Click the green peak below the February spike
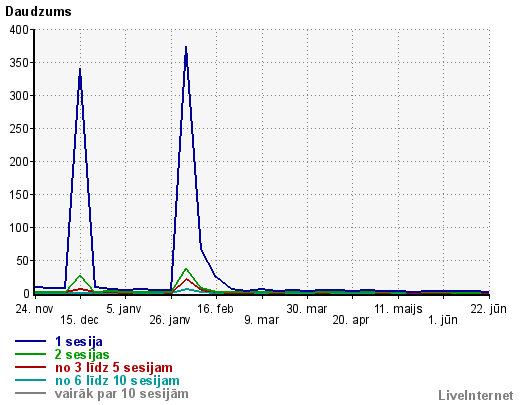Screen dimensions: 520x405 (186, 269)
